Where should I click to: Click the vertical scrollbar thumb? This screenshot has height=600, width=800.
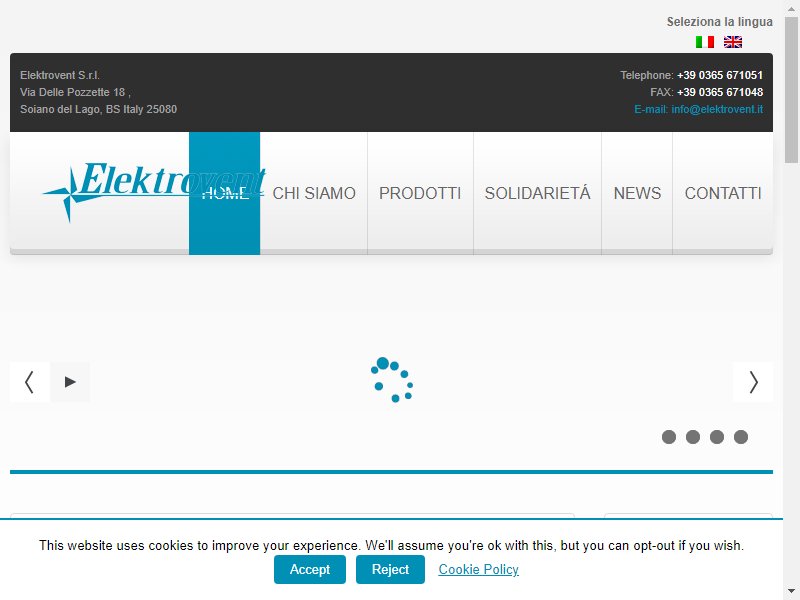coord(791,89)
